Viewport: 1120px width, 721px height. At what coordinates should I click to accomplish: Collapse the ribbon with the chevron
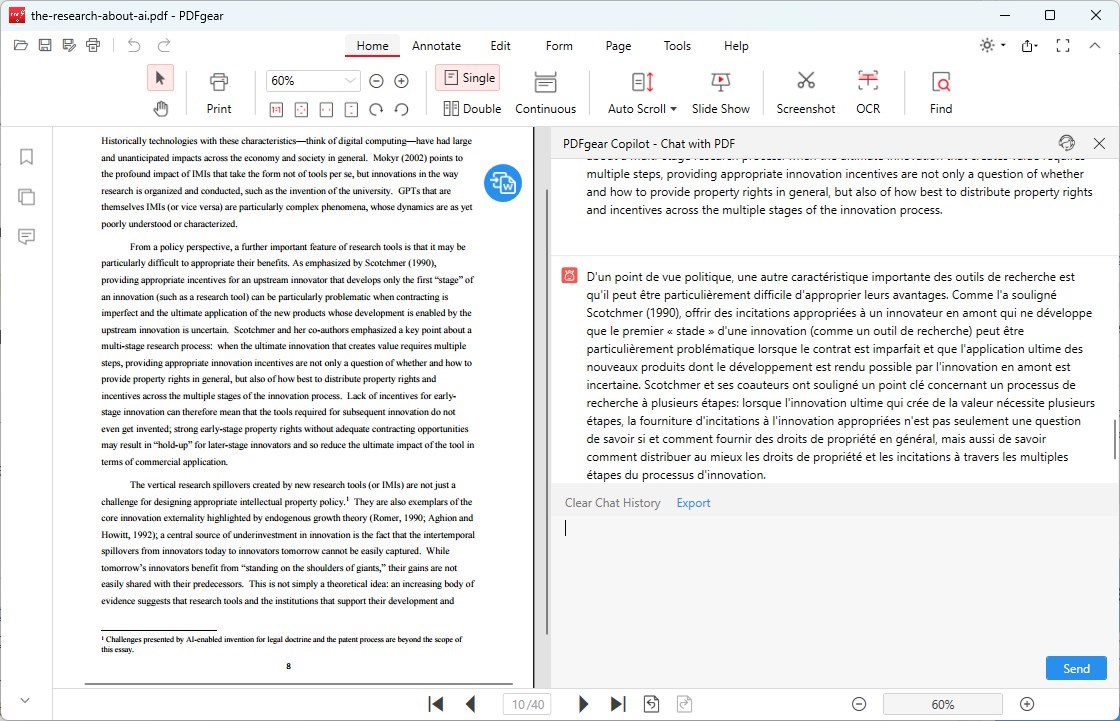pyautogui.click(x=1094, y=46)
